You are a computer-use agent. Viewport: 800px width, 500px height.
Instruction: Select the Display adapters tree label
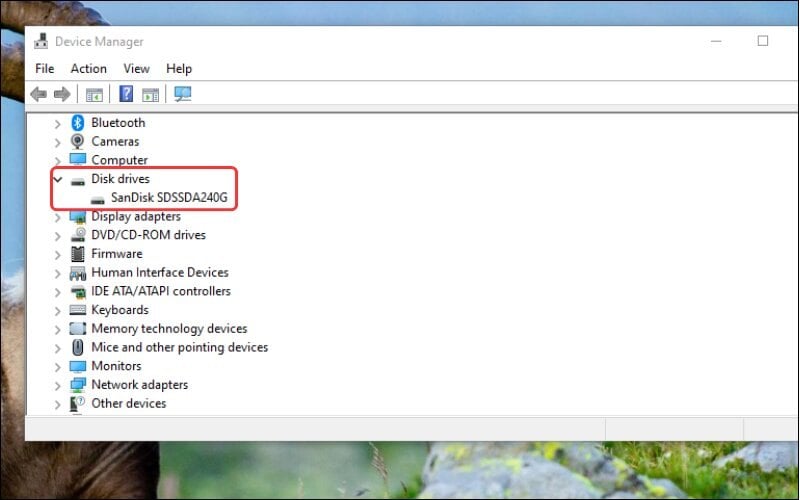136,216
